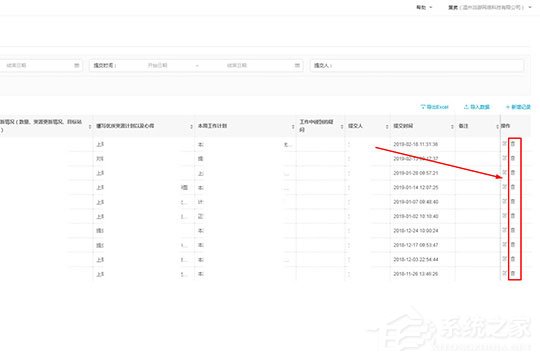
Task: Pick 结束日期 in 提交时间 filter
Action: click(x=237, y=65)
